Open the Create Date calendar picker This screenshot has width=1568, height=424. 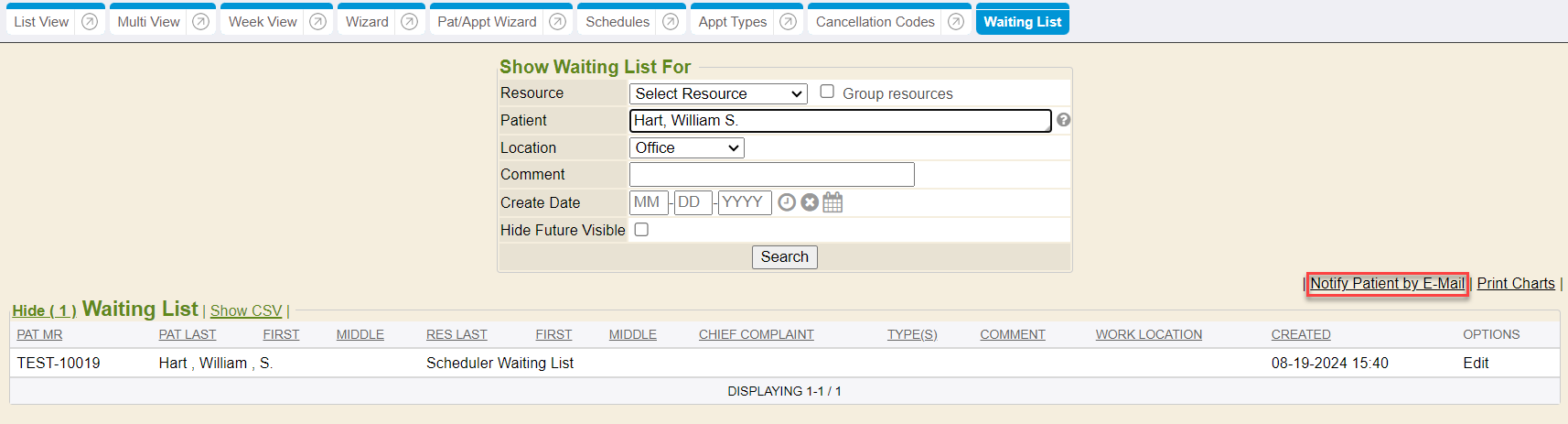coord(832,202)
